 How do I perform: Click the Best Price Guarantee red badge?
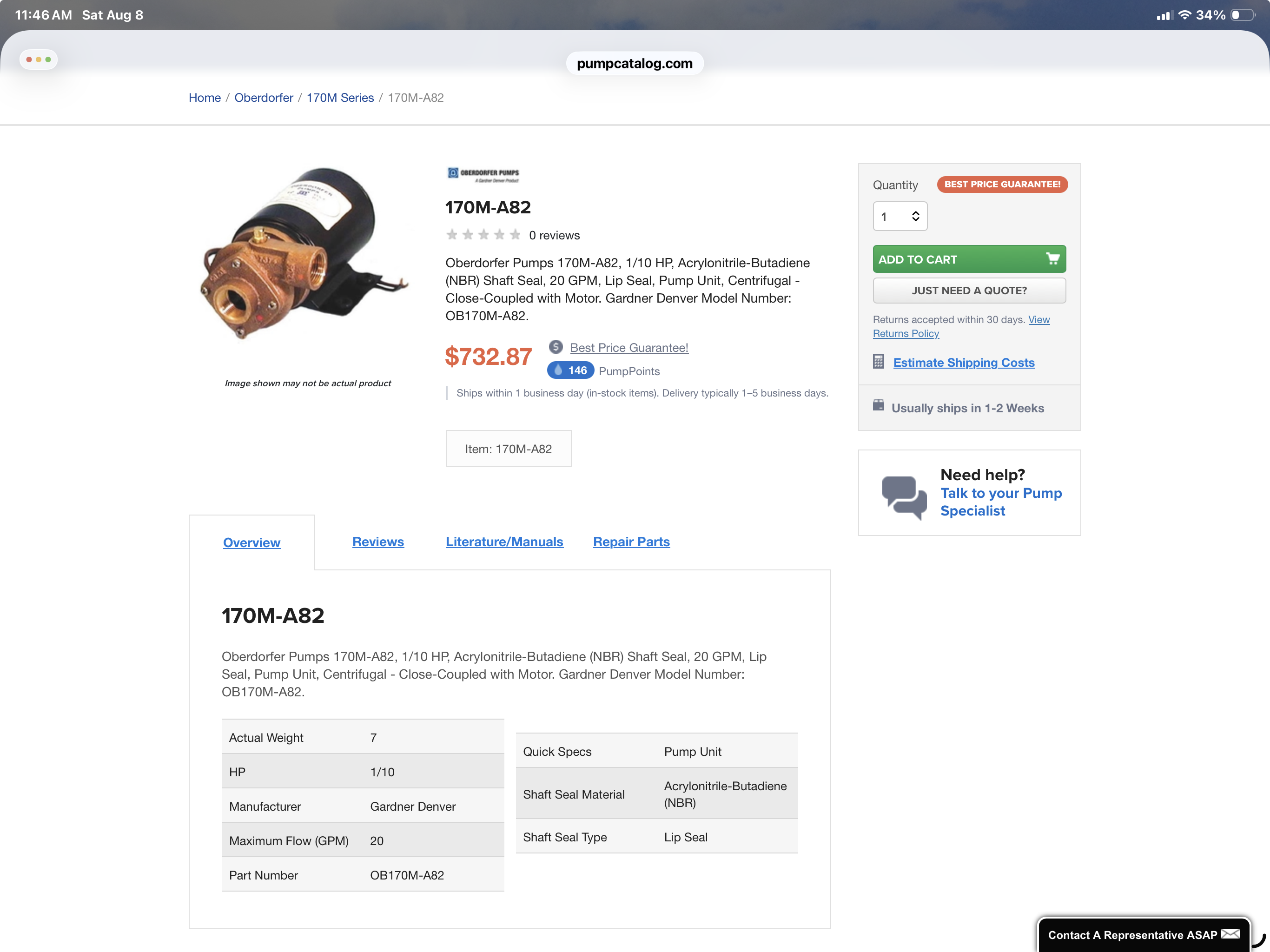pos(1002,185)
